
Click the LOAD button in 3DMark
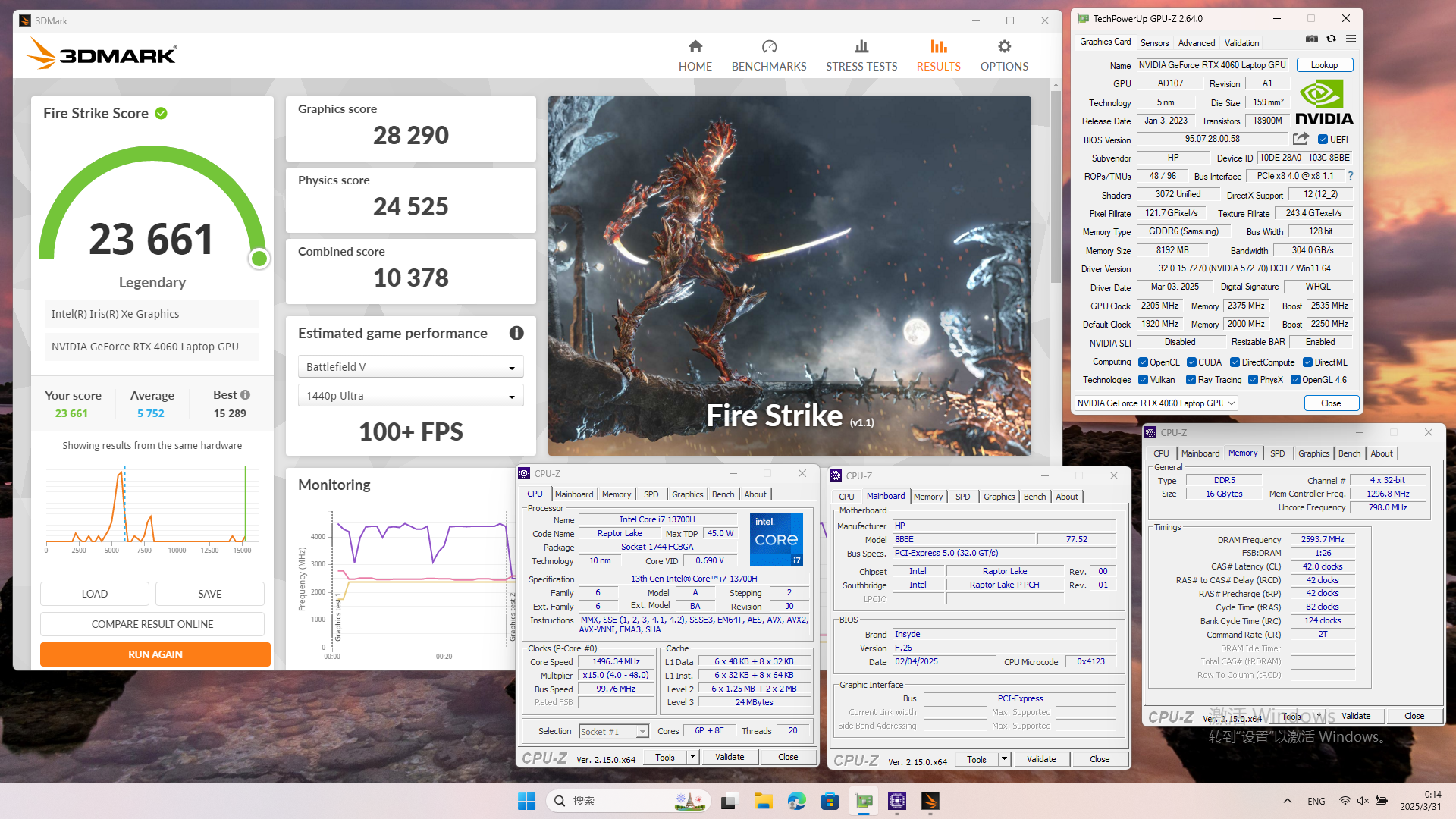click(95, 594)
